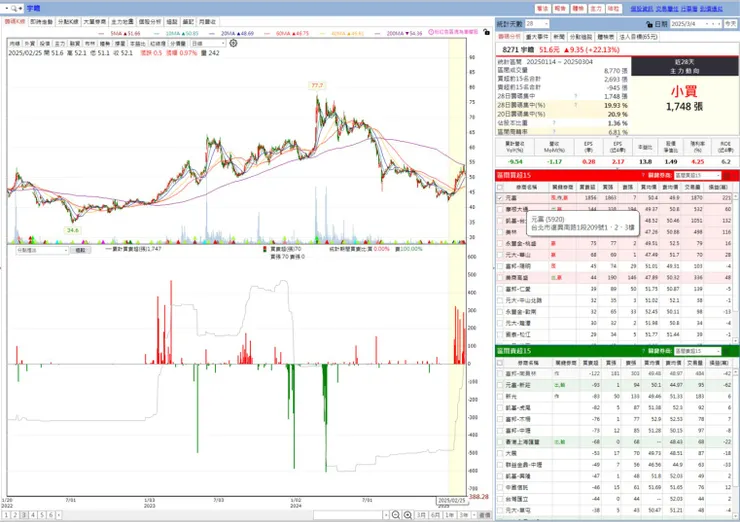The image size is (740, 522).
Task: Click the 細節 button beside indicator dropdown
Action: tap(80, 250)
